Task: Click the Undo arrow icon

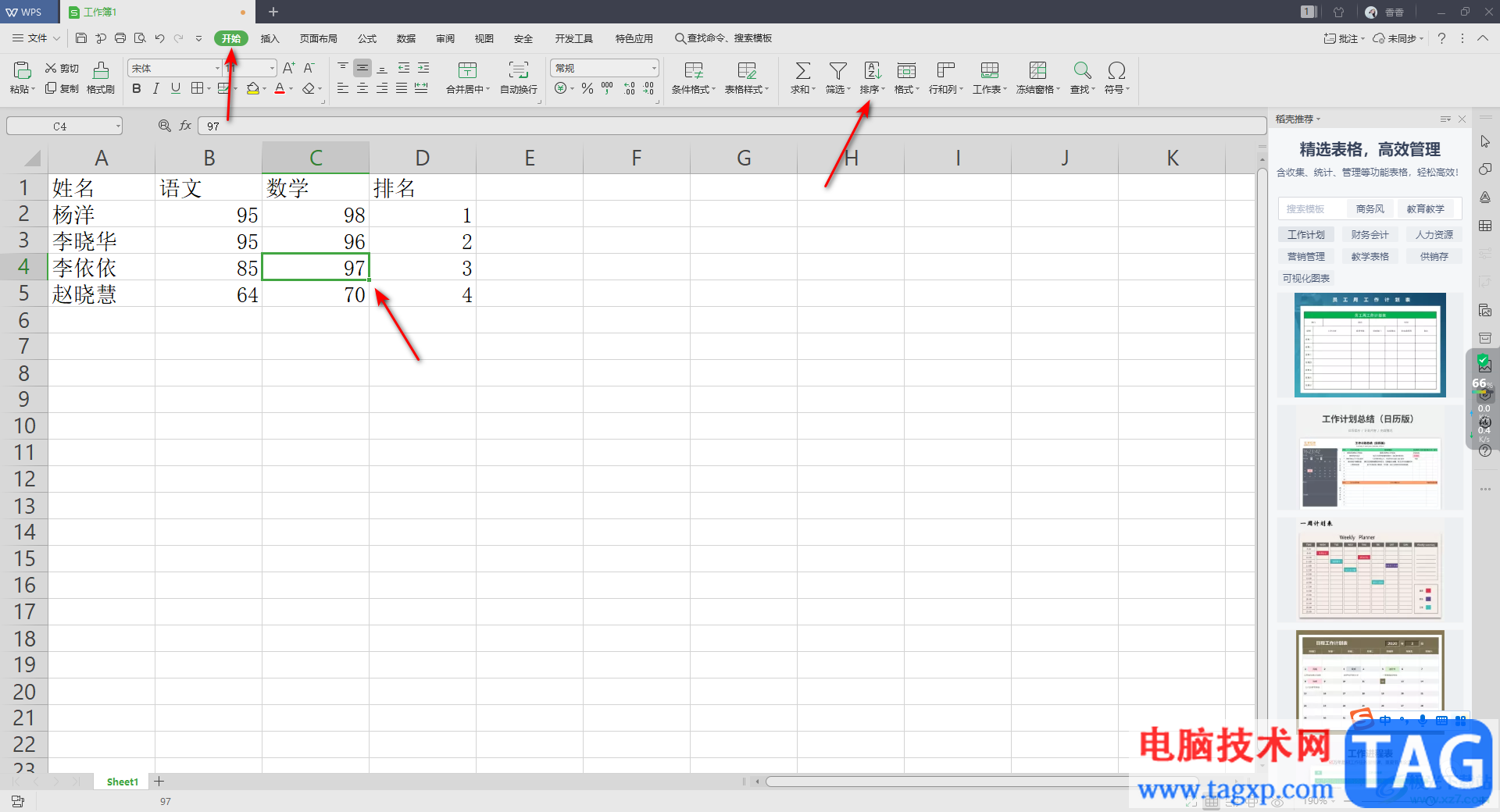Action: 159,38
